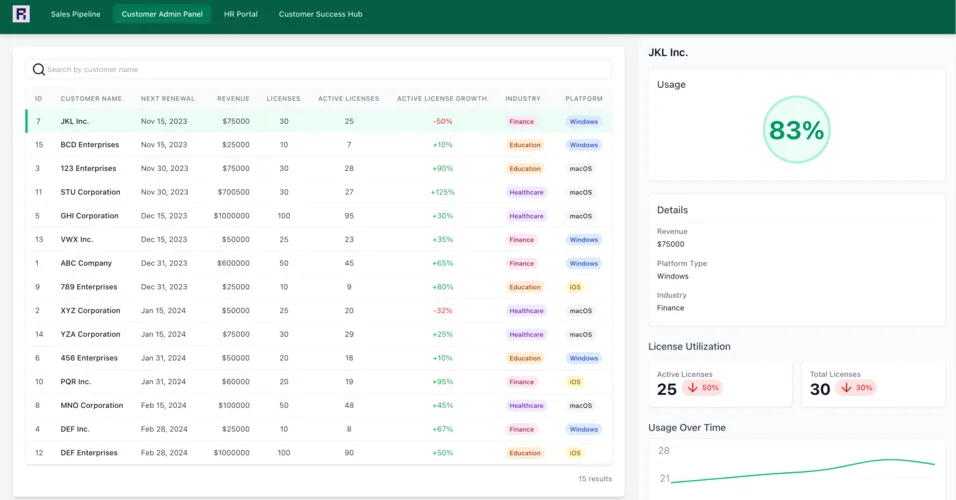Click the -50% growth value
Image resolution: width=956 pixels, height=500 pixels.
click(x=443, y=121)
